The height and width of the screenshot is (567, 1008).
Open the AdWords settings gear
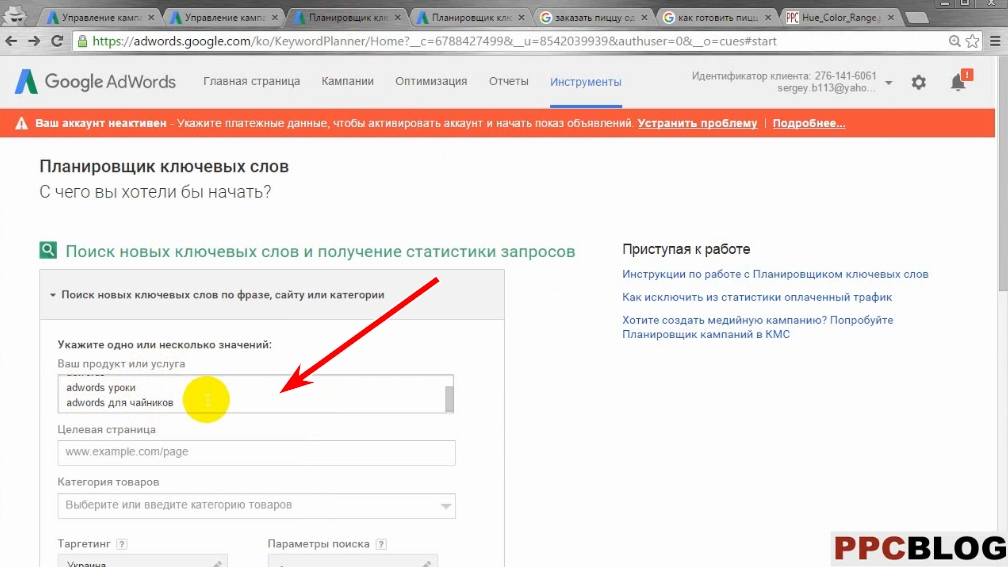tap(919, 82)
